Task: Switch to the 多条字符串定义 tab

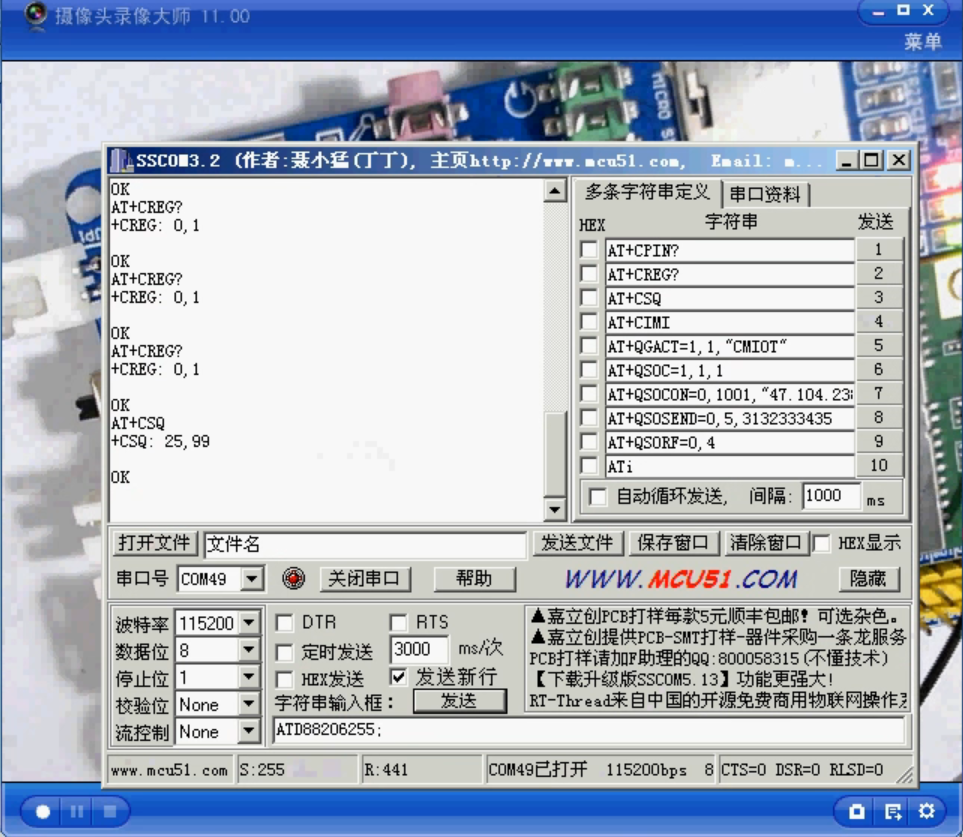Action: [x=647, y=193]
